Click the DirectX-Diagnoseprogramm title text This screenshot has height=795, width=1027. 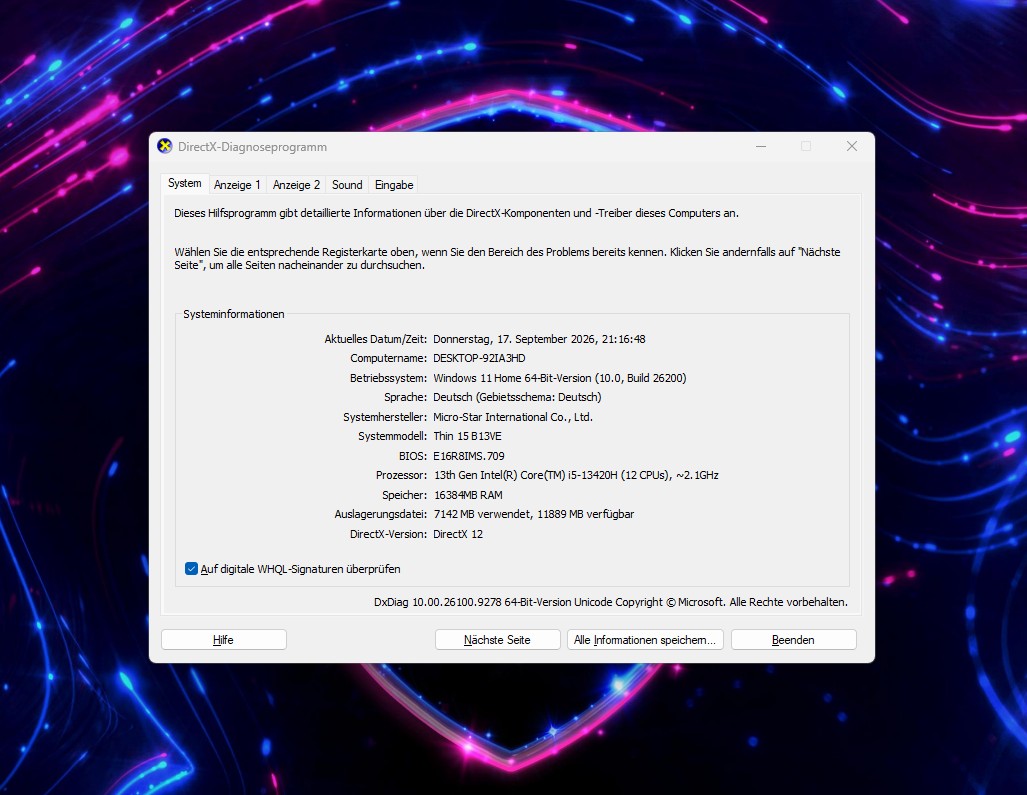252,147
